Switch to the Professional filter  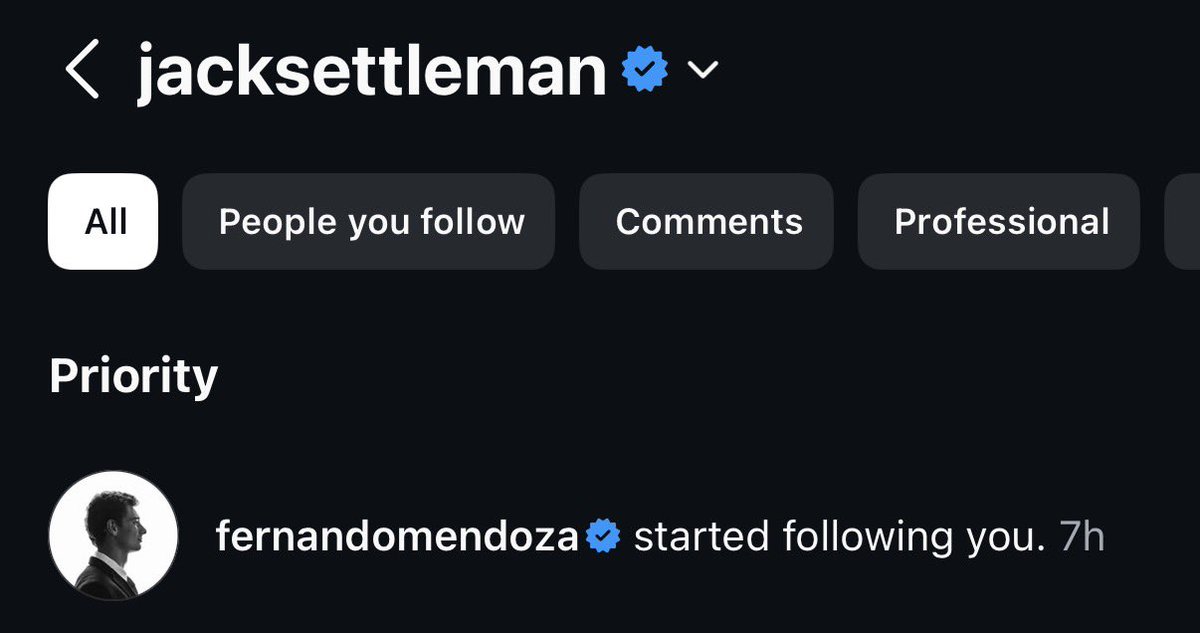pyautogui.click(x=1000, y=222)
